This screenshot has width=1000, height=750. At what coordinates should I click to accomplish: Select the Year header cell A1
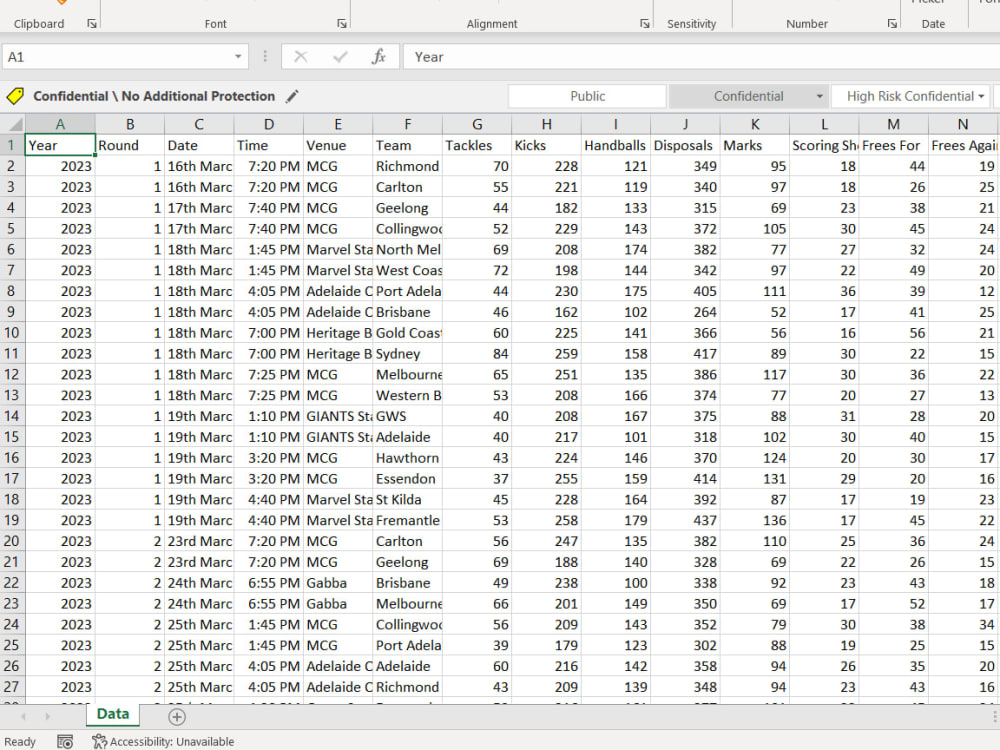click(60, 145)
